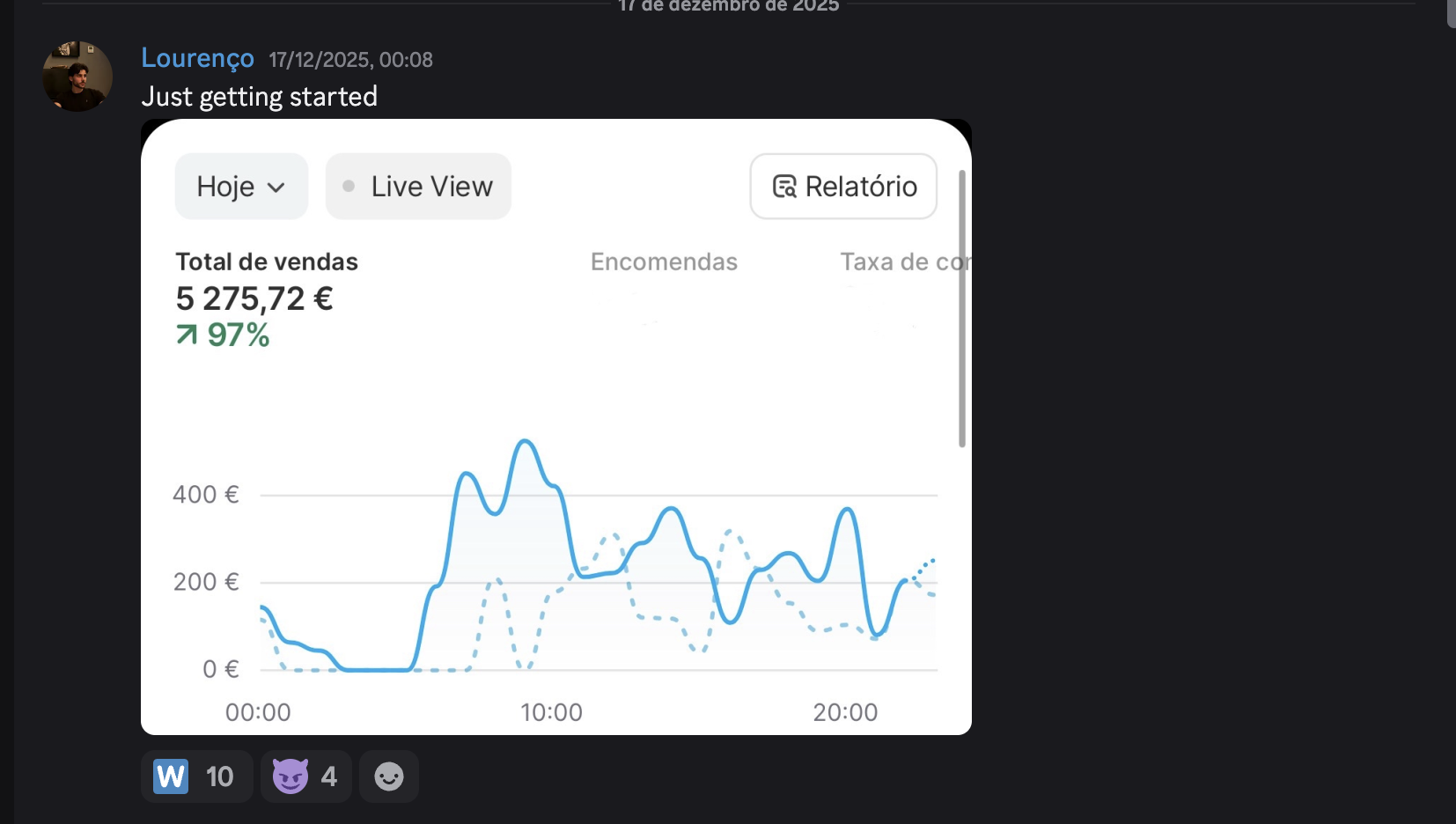Click the Live View status dot
The width and height of the screenshot is (1456, 824).
(349, 186)
